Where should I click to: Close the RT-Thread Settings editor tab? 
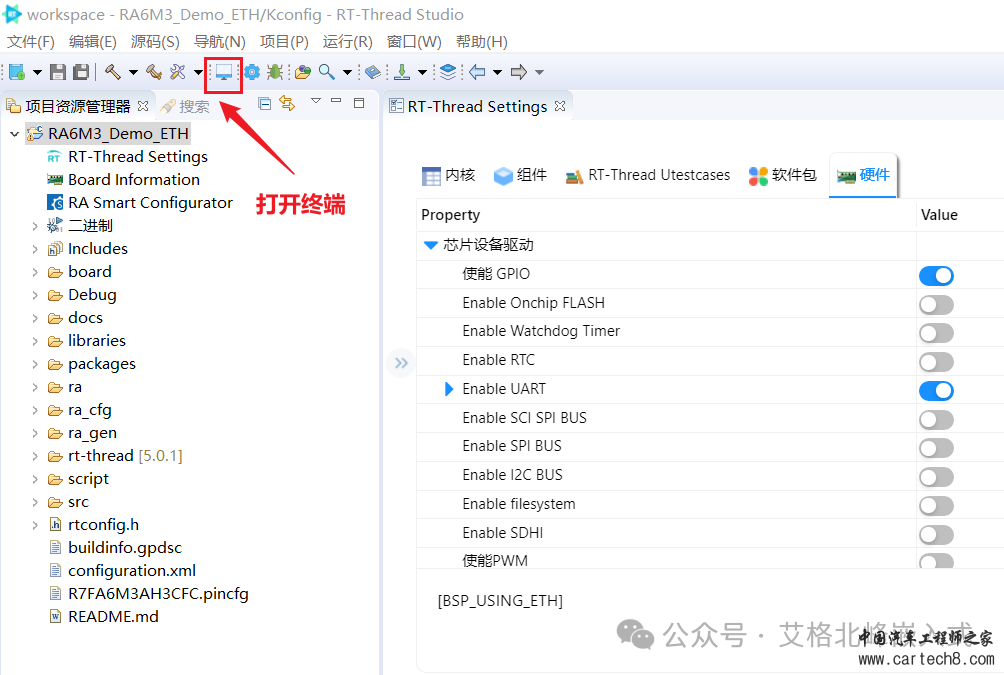[x=560, y=106]
